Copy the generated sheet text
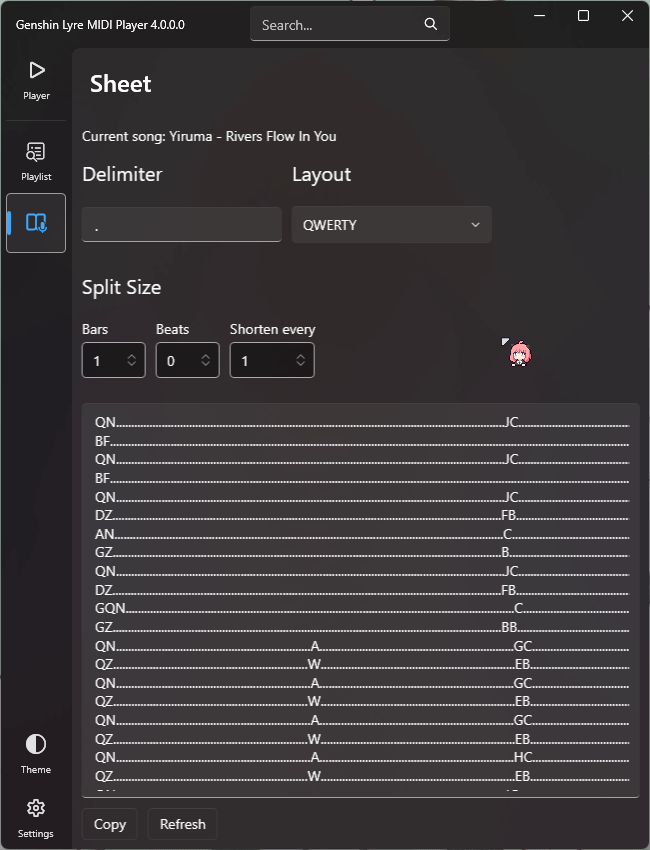The width and height of the screenshot is (650, 850). 109,823
